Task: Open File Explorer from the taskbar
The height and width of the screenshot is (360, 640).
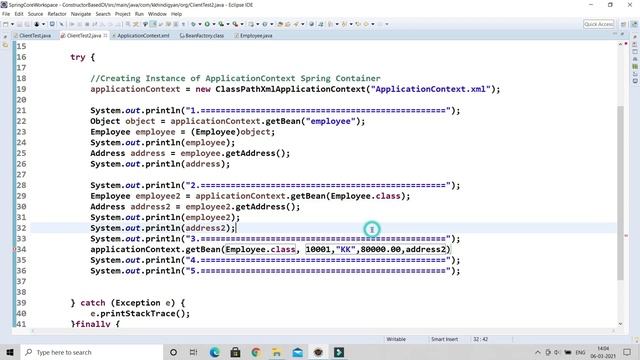Action: click(277, 352)
